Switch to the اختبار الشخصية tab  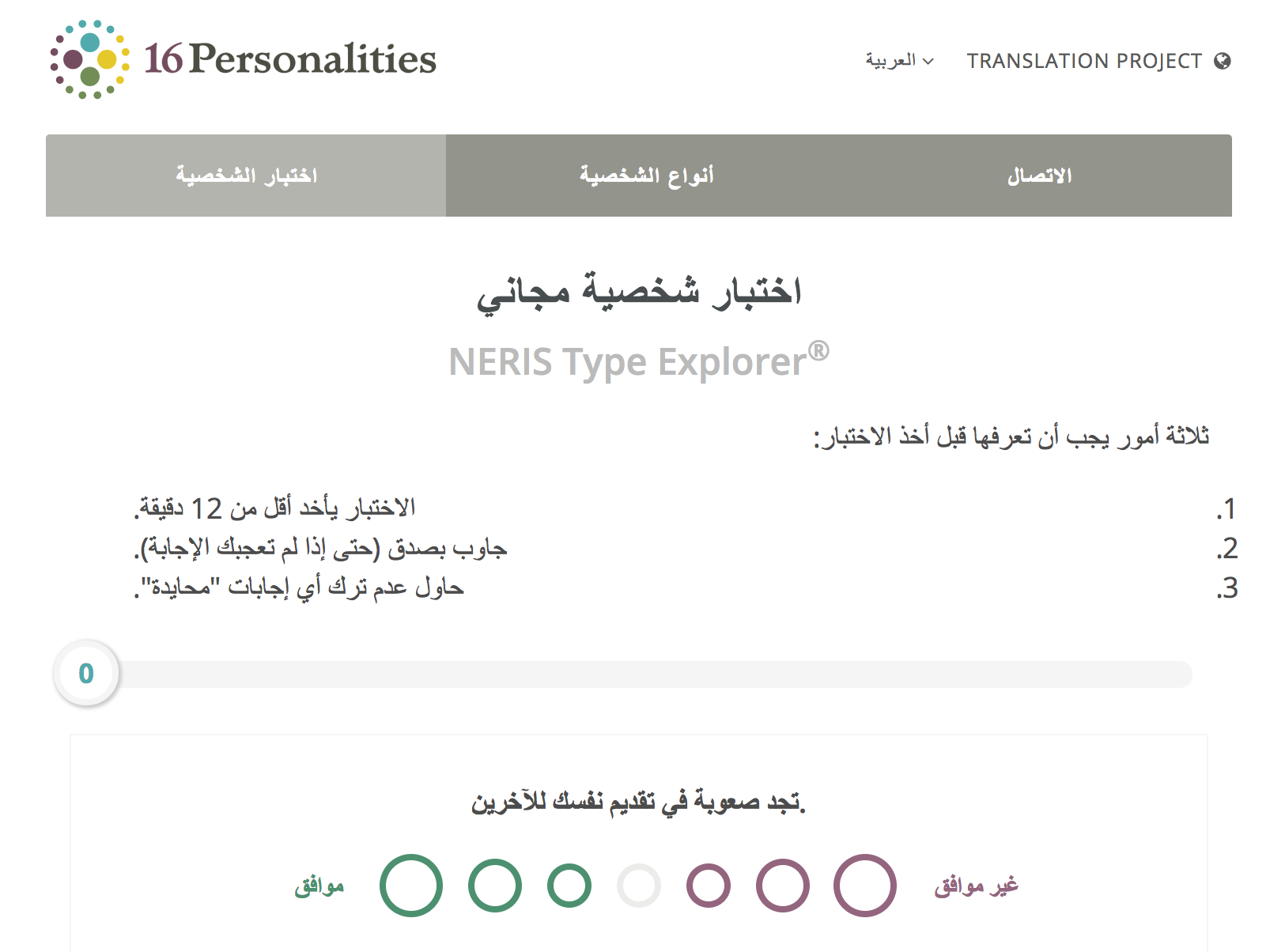click(246, 176)
